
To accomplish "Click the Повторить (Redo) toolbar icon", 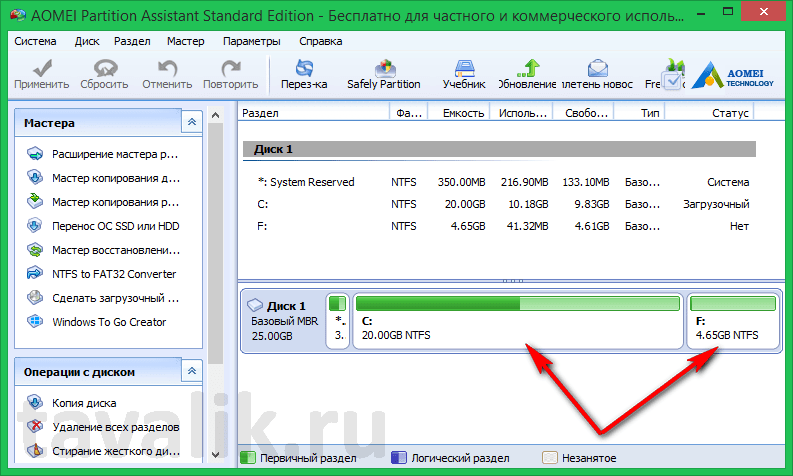I will coord(231,68).
